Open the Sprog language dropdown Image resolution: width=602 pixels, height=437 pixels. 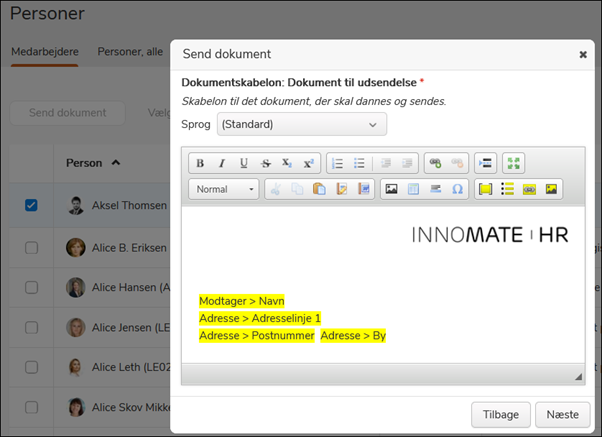point(301,125)
